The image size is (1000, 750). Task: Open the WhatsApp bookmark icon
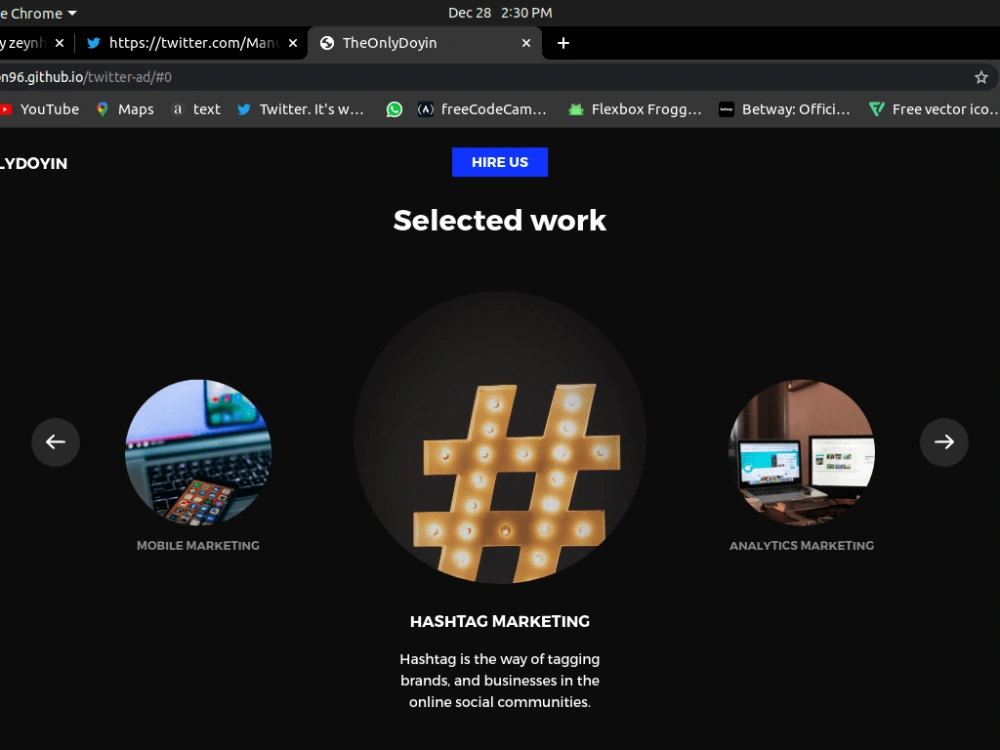coord(394,110)
